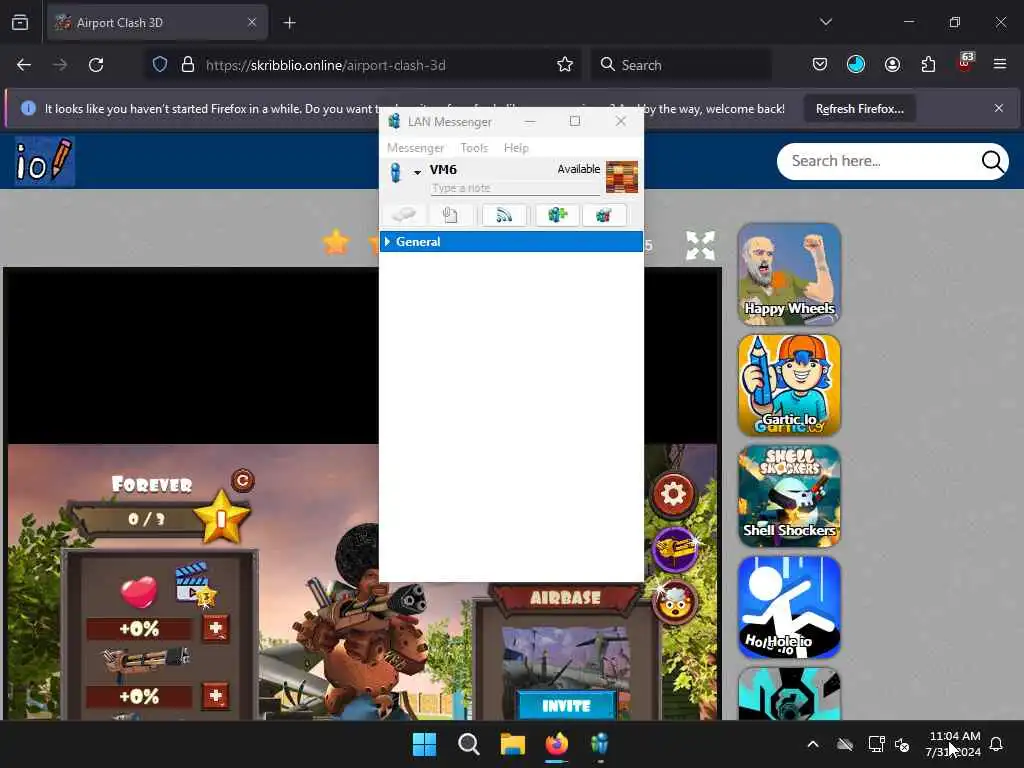Click the send file paperclip icon
The height and width of the screenshot is (768, 1024).
[449, 215]
